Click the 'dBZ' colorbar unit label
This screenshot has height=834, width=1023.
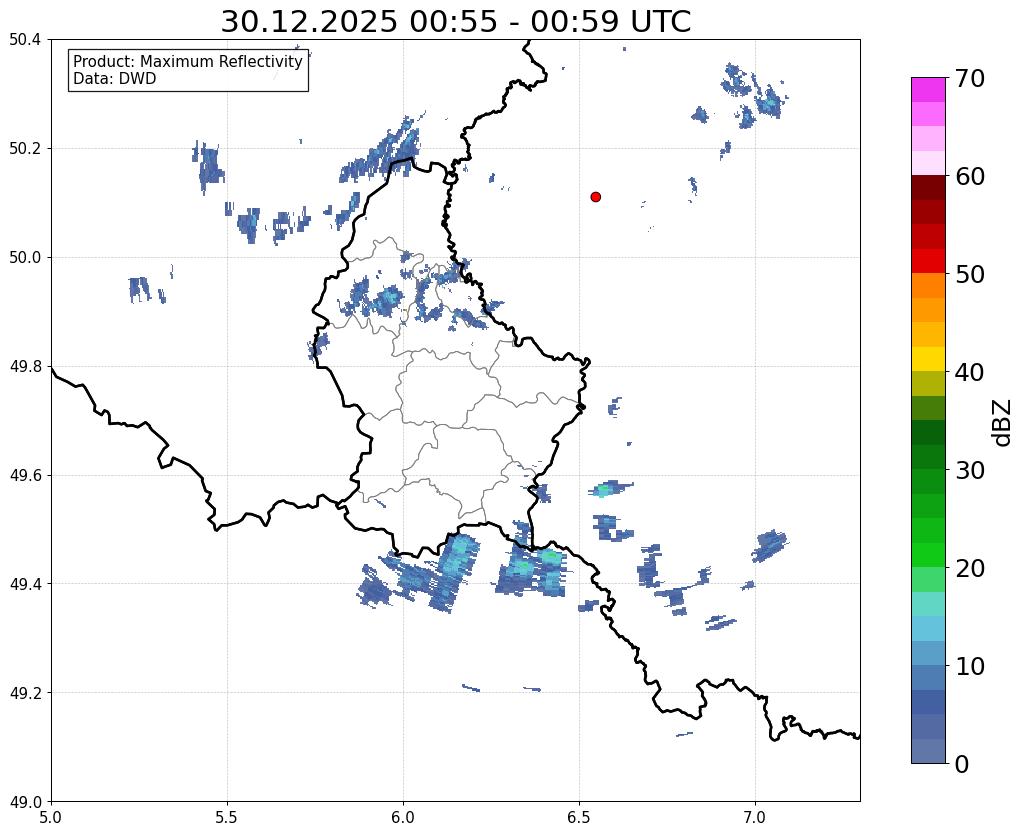pyautogui.click(x=1003, y=423)
